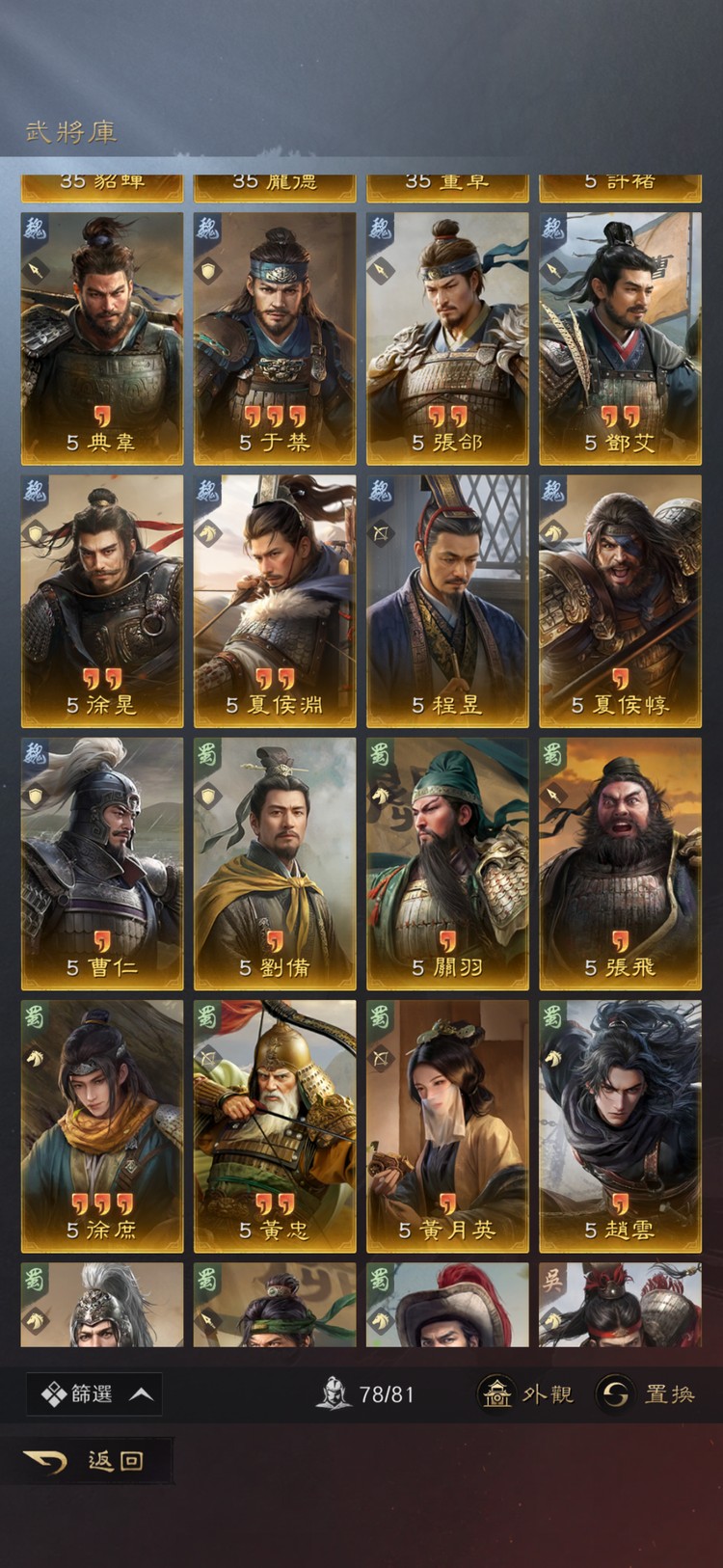Select the 于禁 general card
The image size is (723, 1568).
[x=275, y=338]
